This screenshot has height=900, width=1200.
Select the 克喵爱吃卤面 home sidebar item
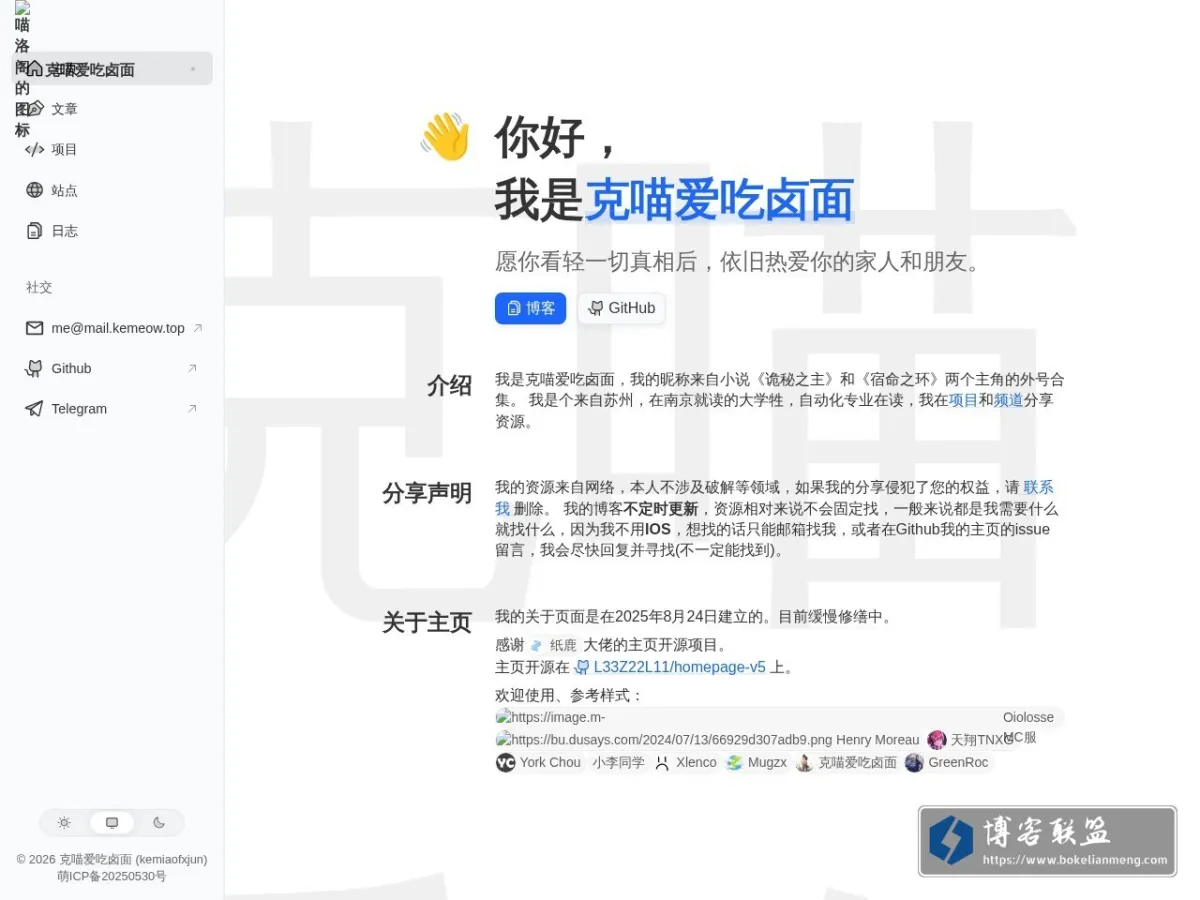pyautogui.click(x=112, y=69)
